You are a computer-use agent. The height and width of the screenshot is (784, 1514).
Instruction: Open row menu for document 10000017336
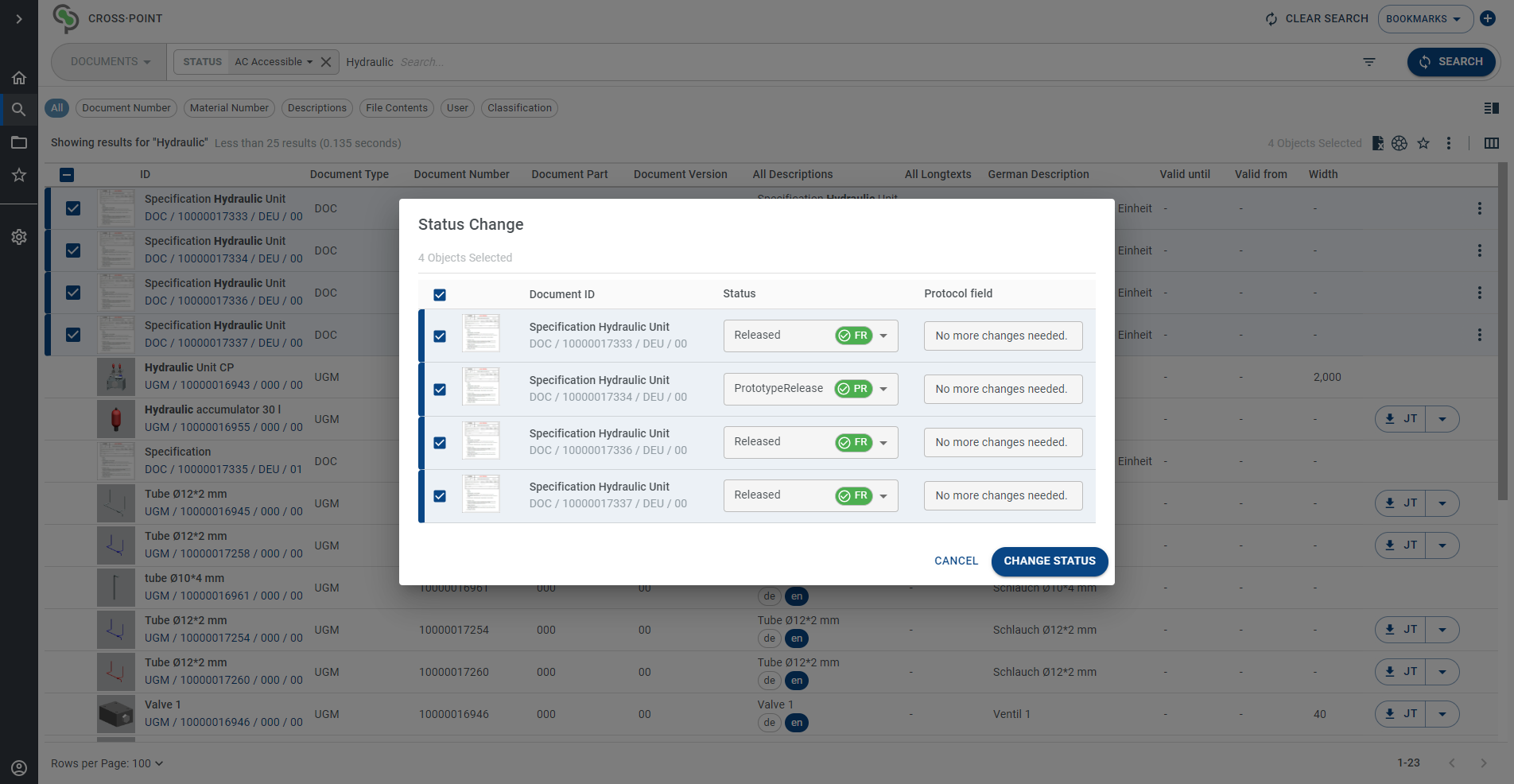(1480, 293)
